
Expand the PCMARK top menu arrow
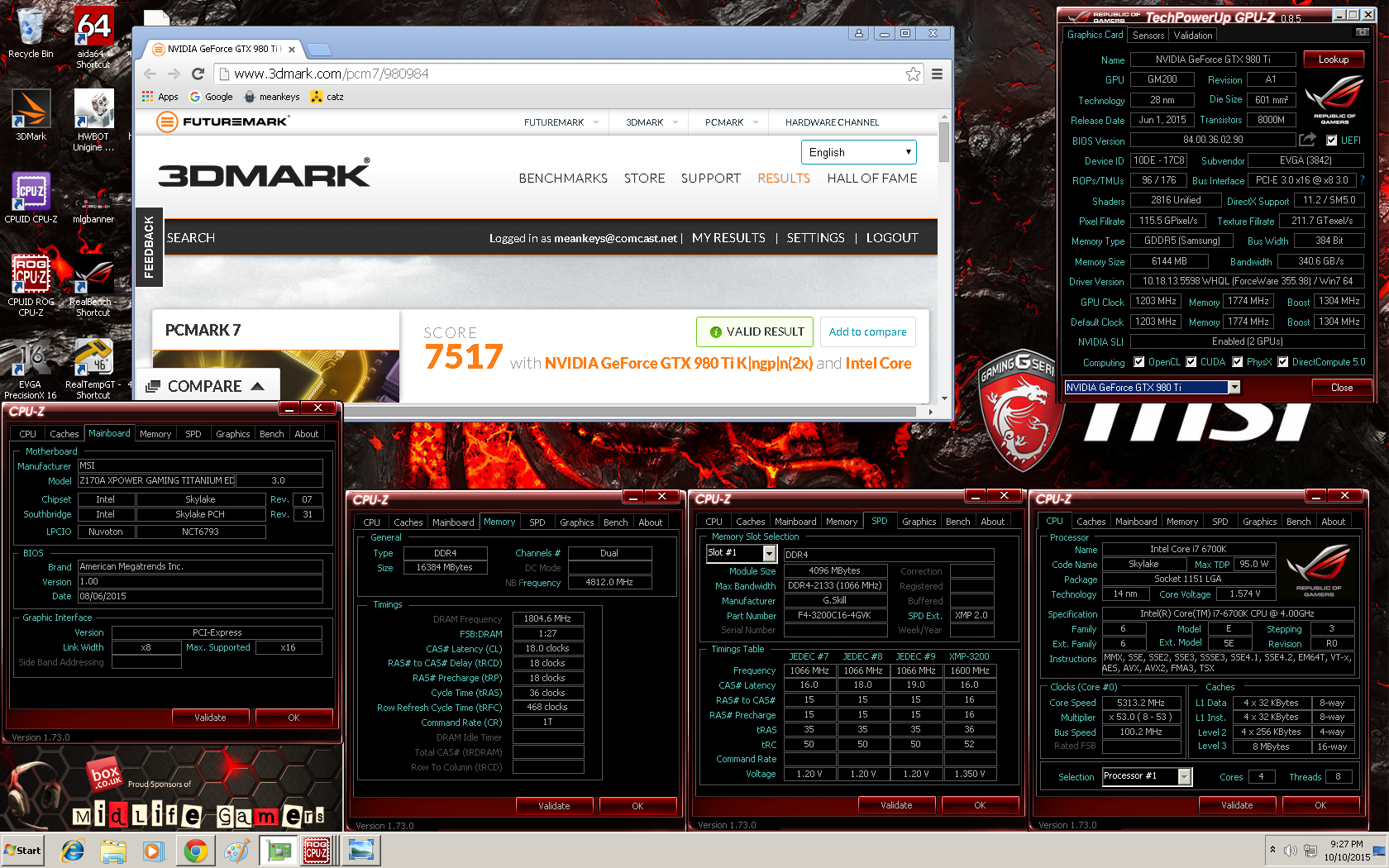[755, 122]
